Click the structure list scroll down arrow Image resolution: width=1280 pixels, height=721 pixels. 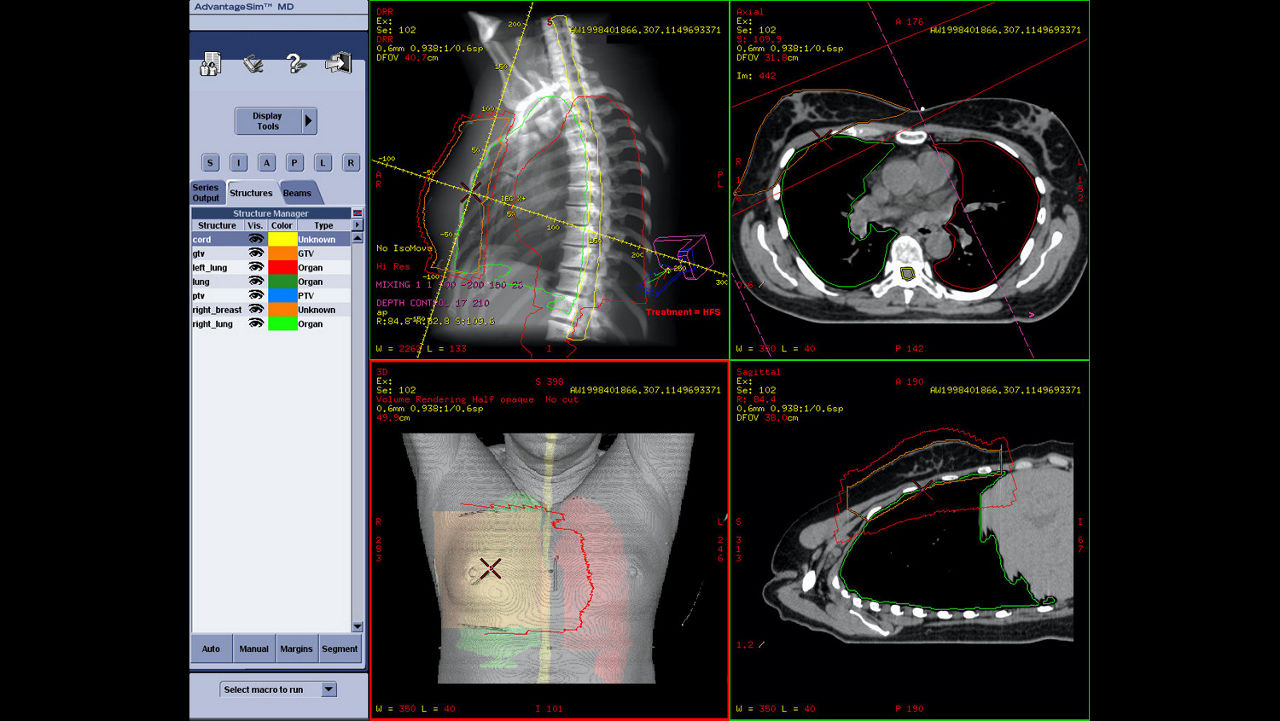(x=358, y=626)
